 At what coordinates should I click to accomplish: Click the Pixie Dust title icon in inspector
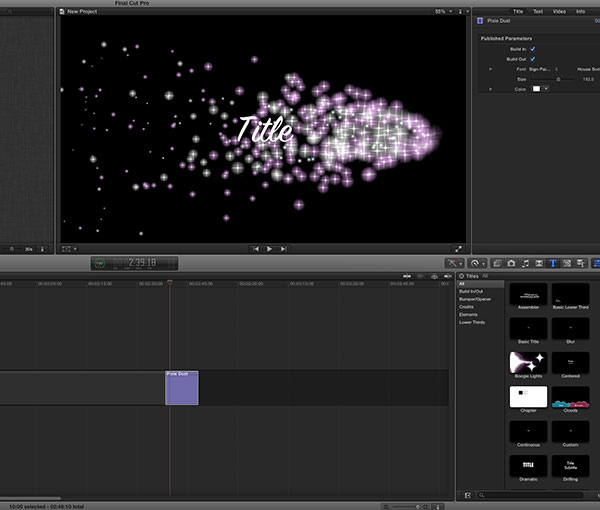480,21
